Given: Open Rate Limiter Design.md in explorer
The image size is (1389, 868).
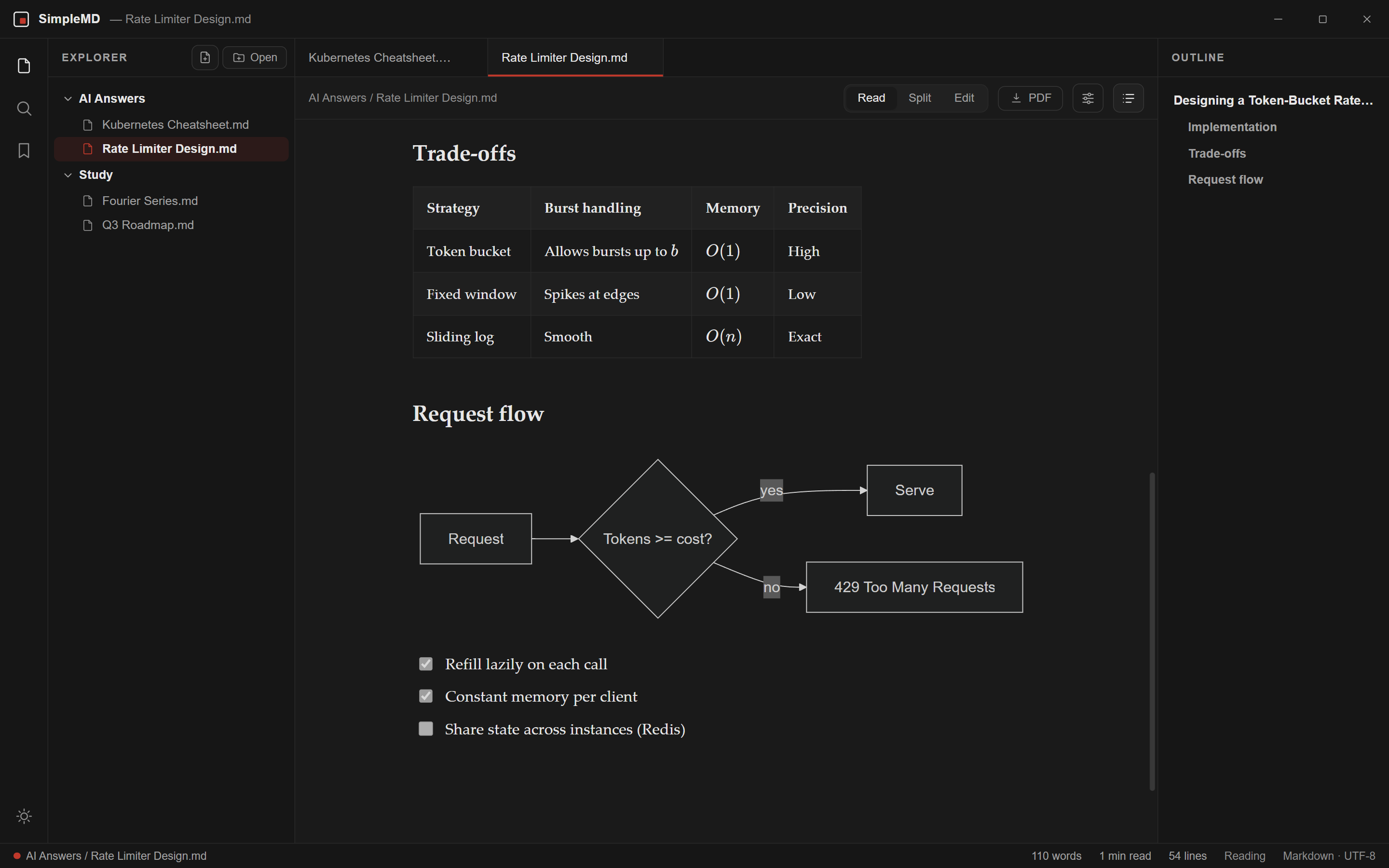Looking at the screenshot, I should 171,149.
